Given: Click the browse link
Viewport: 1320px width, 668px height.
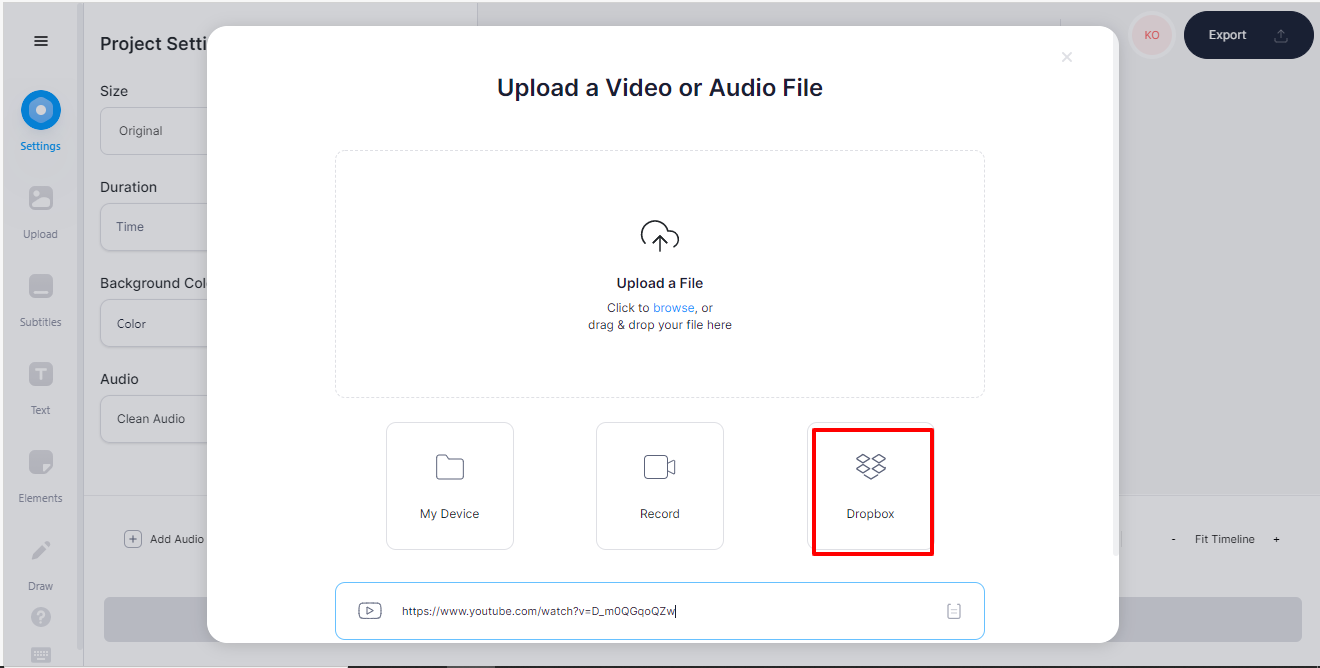Looking at the screenshot, I should tap(674, 308).
